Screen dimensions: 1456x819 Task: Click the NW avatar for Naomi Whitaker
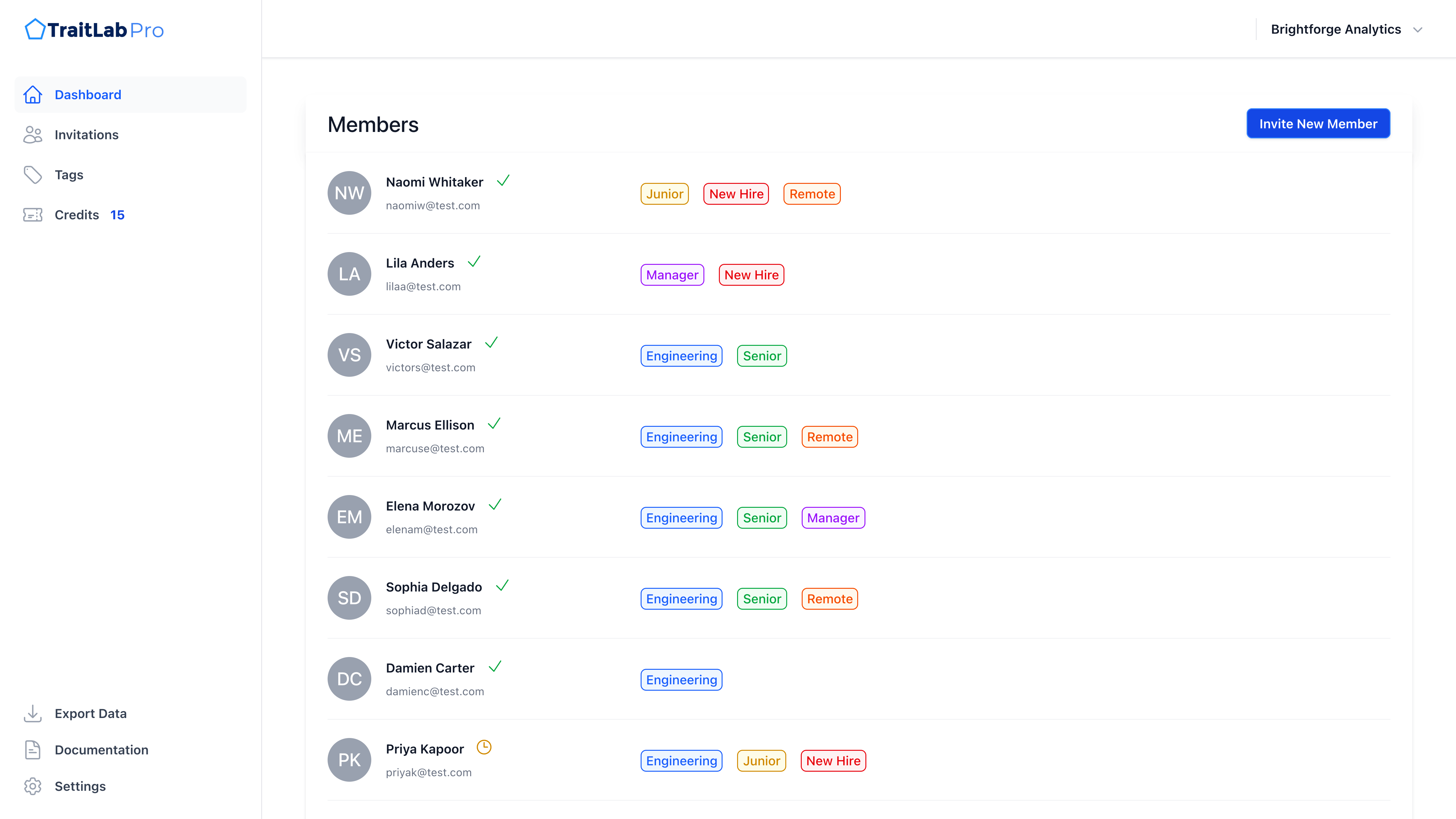point(349,193)
